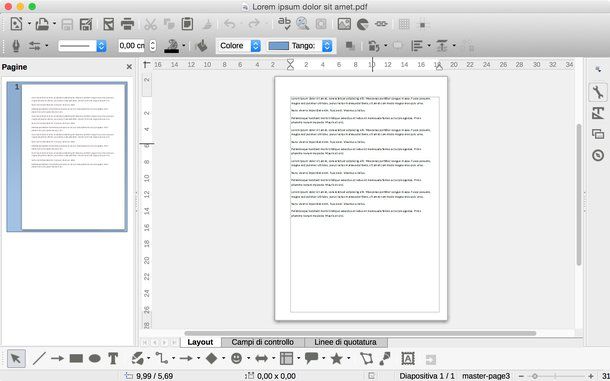610x381 pixels.
Task: Open the arrow style dropdown
Action: (x=47, y=46)
